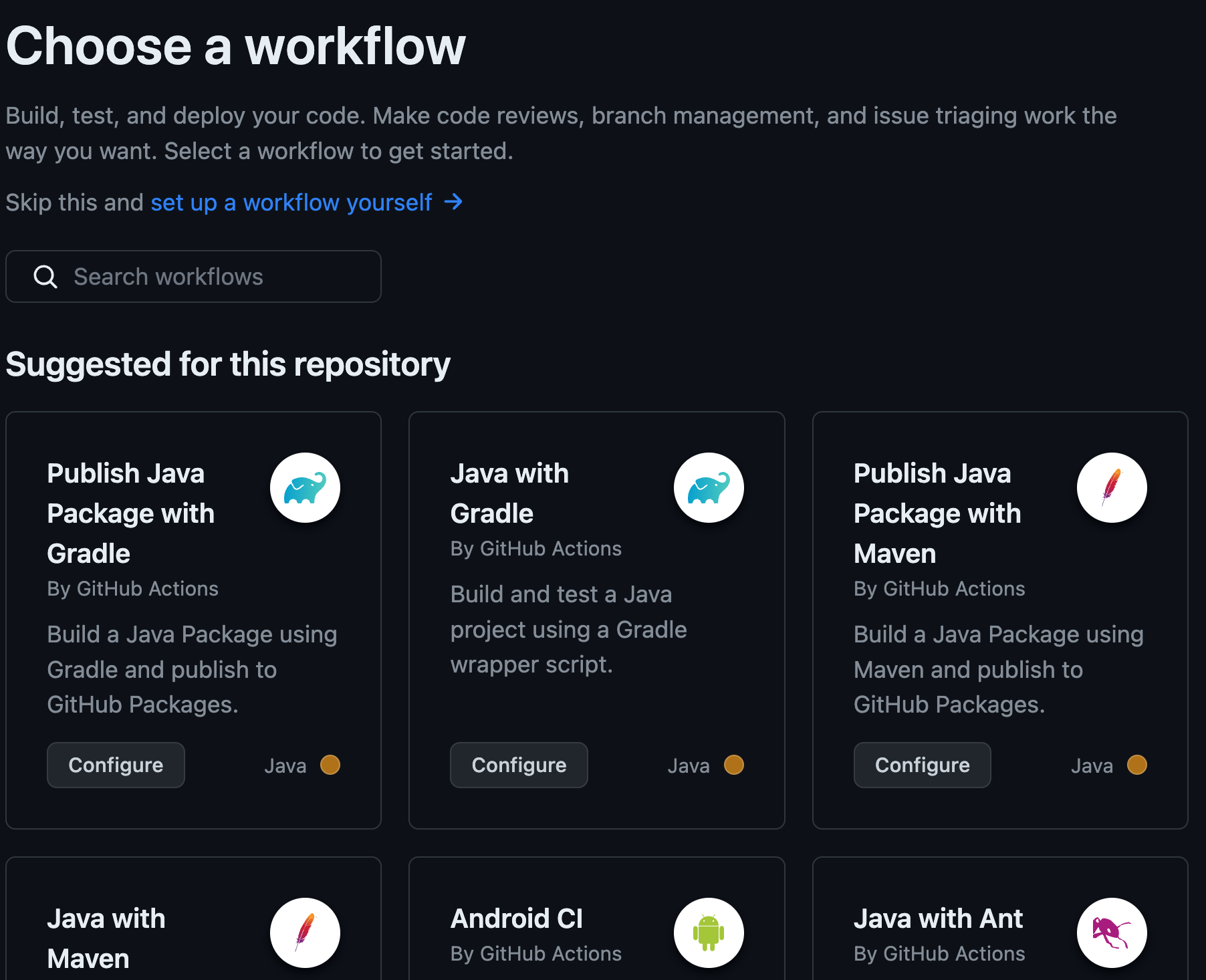The height and width of the screenshot is (980, 1206).
Task: Click the Ant icon on Java with Ant card
Action: 1112,933
